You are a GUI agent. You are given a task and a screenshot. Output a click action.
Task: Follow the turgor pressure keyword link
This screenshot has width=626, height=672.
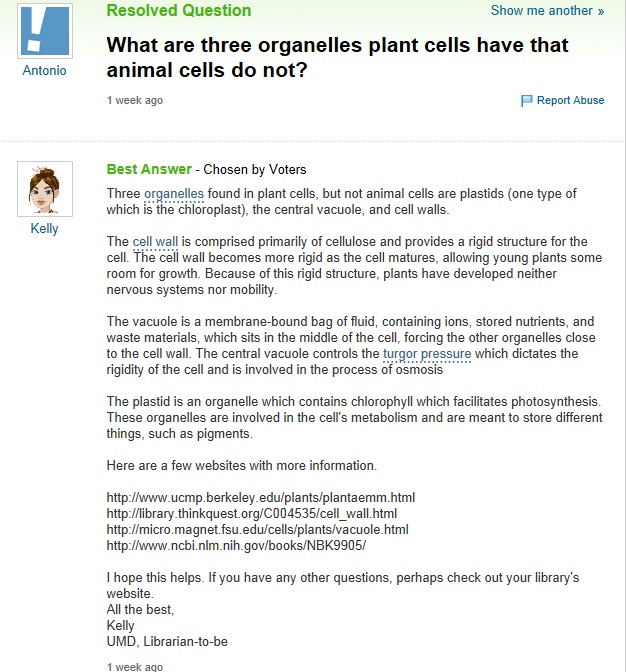click(427, 354)
